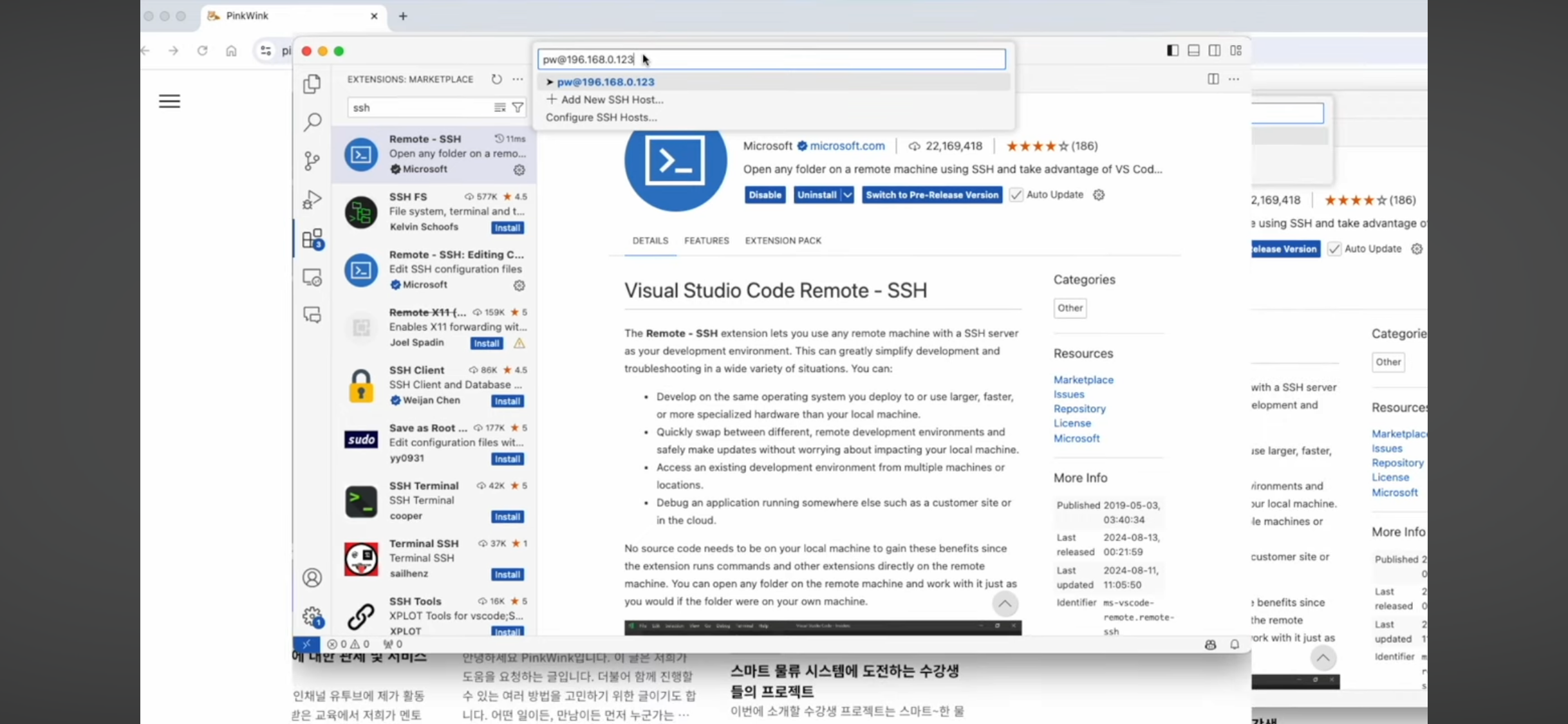Open the Remote Explorer icon

(x=312, y=277)
